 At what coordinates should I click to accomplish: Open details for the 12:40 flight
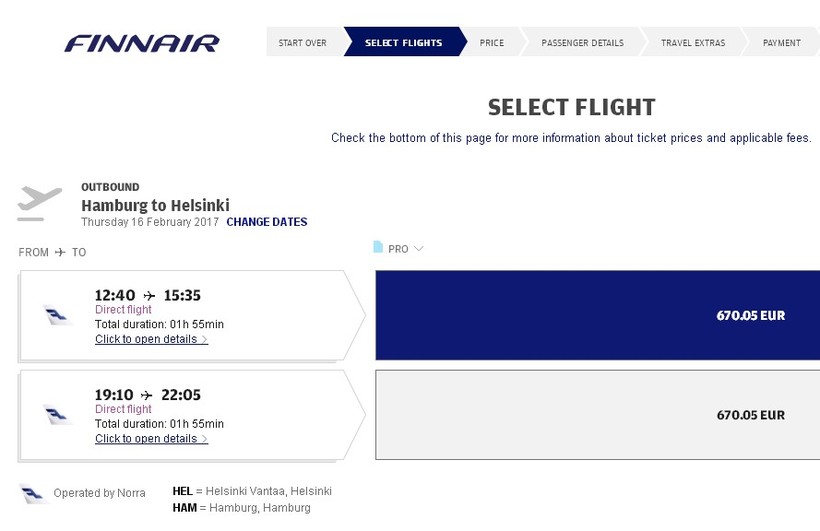click(x=151, y=339)
